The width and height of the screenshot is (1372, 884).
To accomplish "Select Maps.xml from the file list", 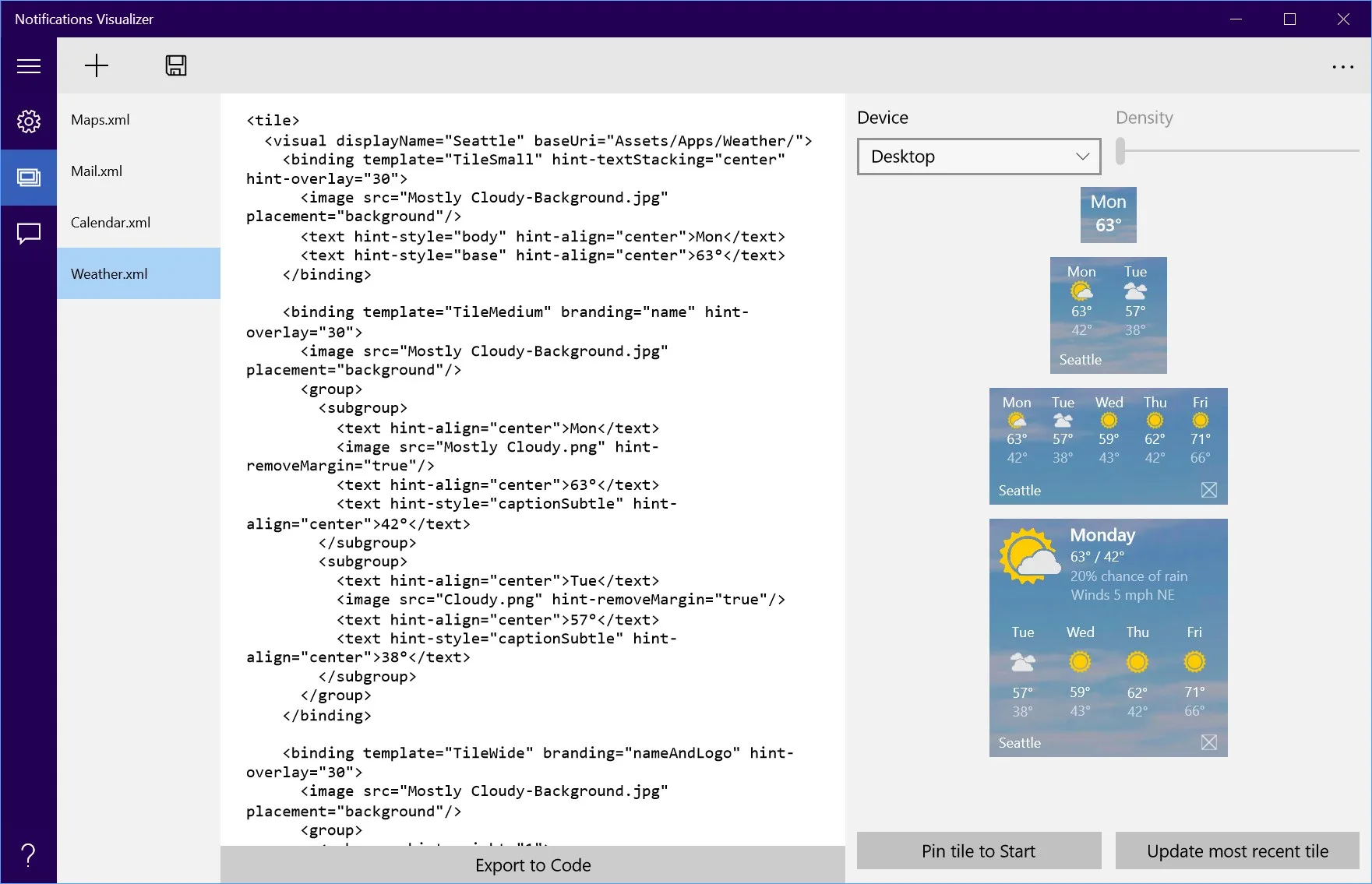I will [x=139, y=120].
